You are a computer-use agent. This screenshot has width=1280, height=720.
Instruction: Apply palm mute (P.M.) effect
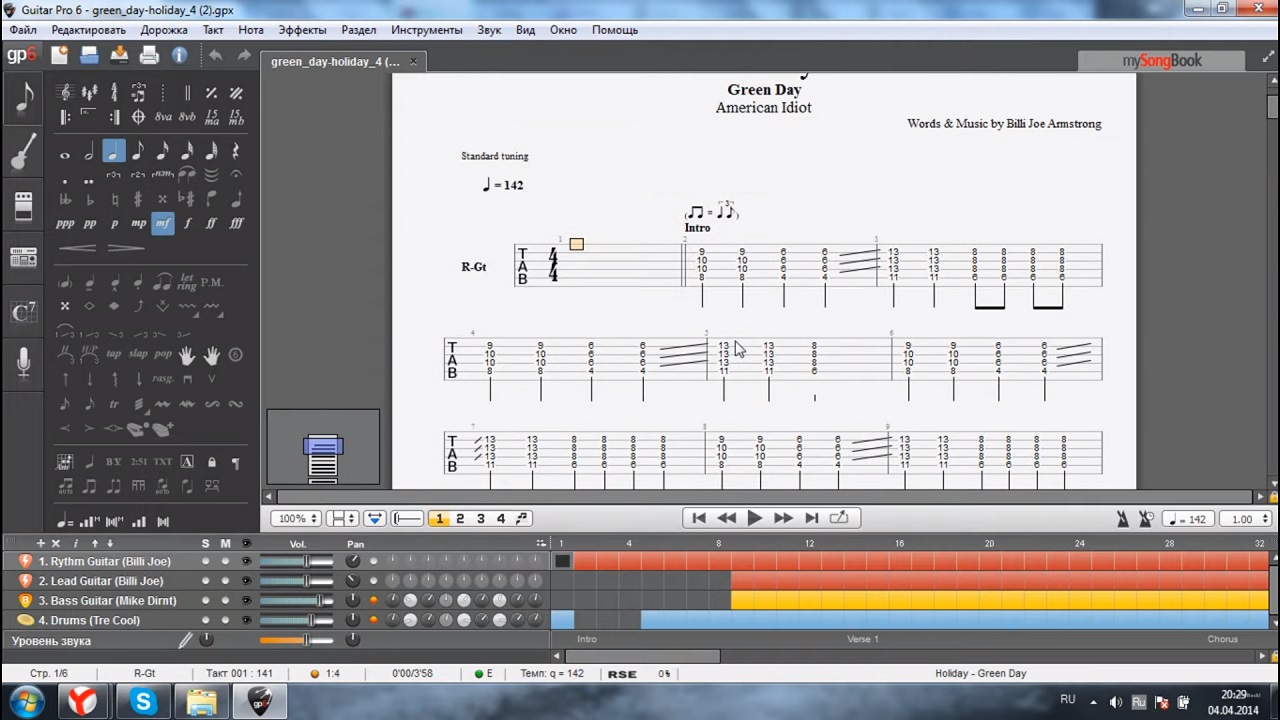(x=212, y=282)
